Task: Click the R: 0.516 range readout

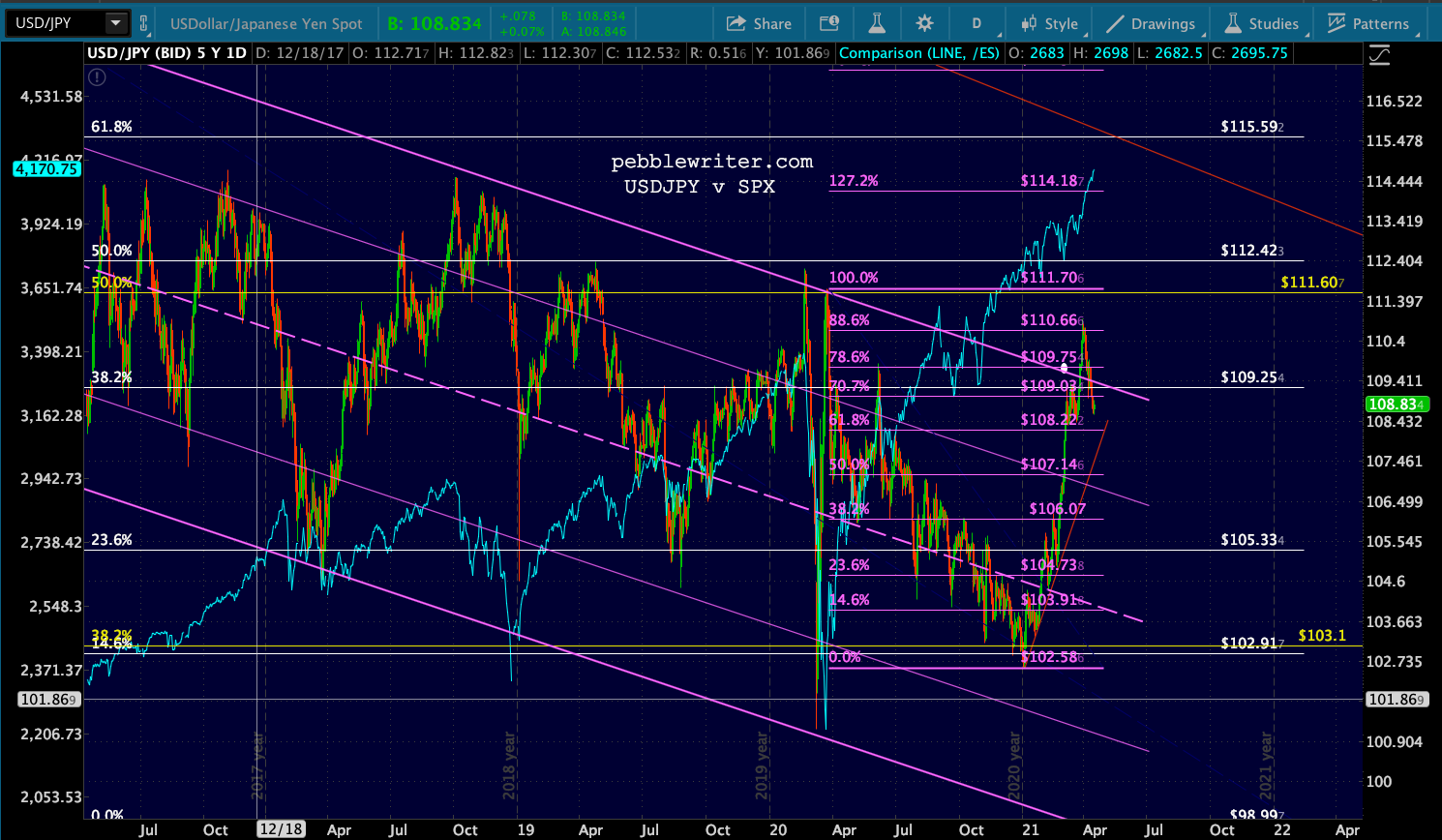Action: click(x=717, y=52)
